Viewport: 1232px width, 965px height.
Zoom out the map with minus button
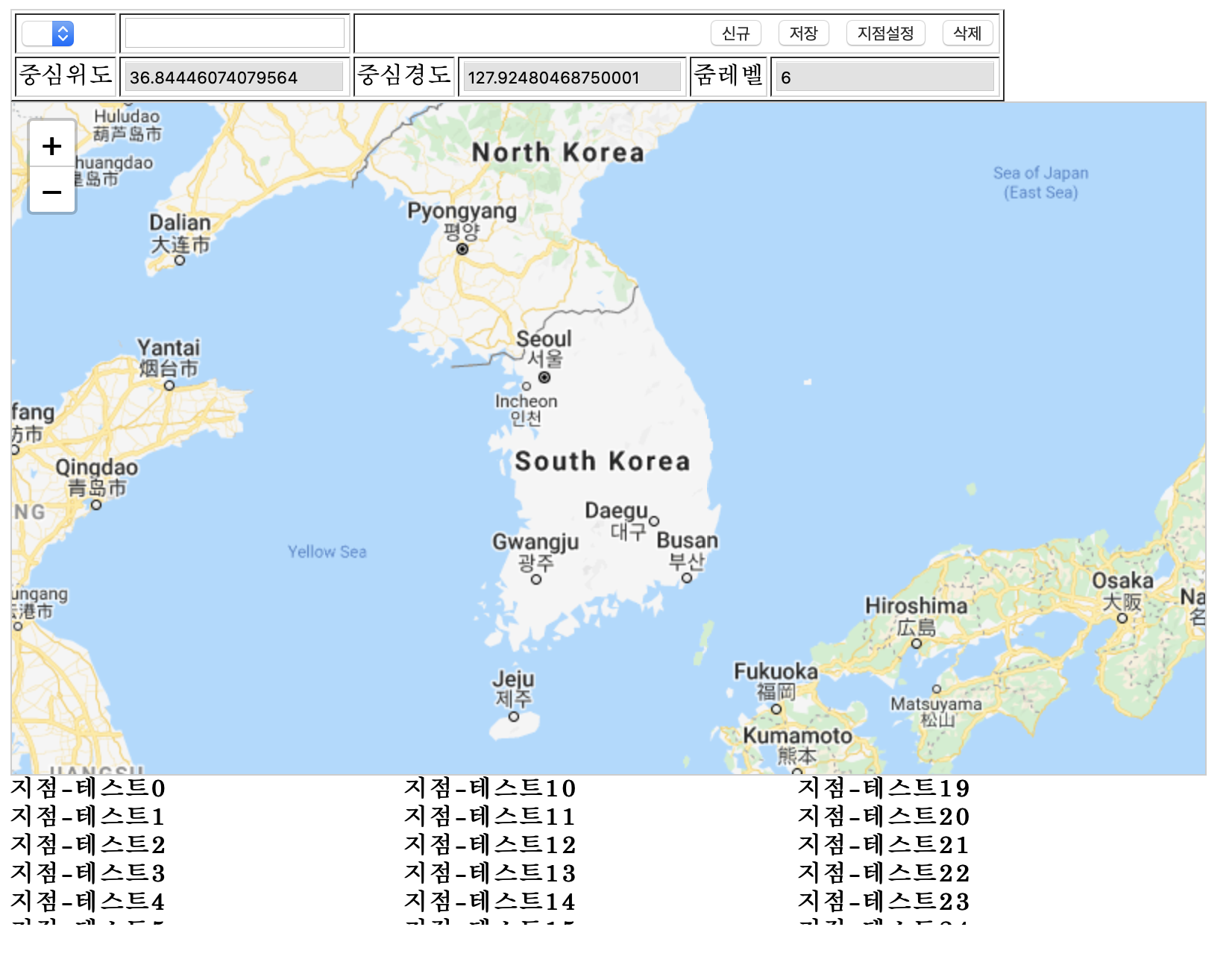pyautogui.click(x=51, y=192)
